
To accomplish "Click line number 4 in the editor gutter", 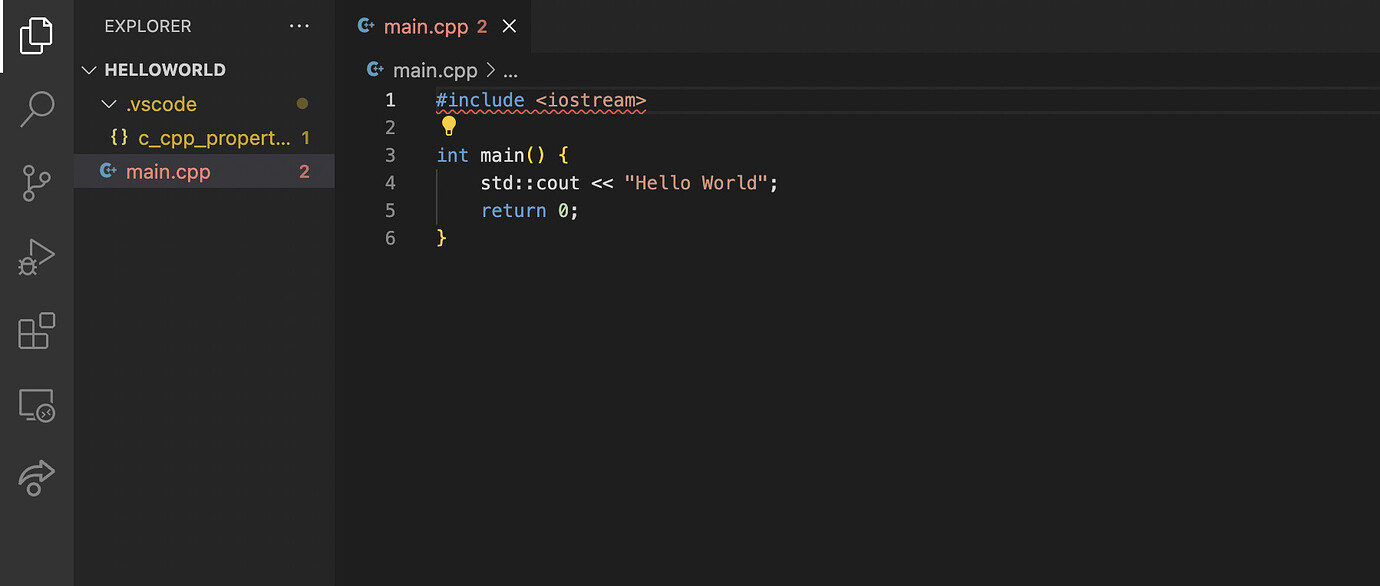I will 390,182.
